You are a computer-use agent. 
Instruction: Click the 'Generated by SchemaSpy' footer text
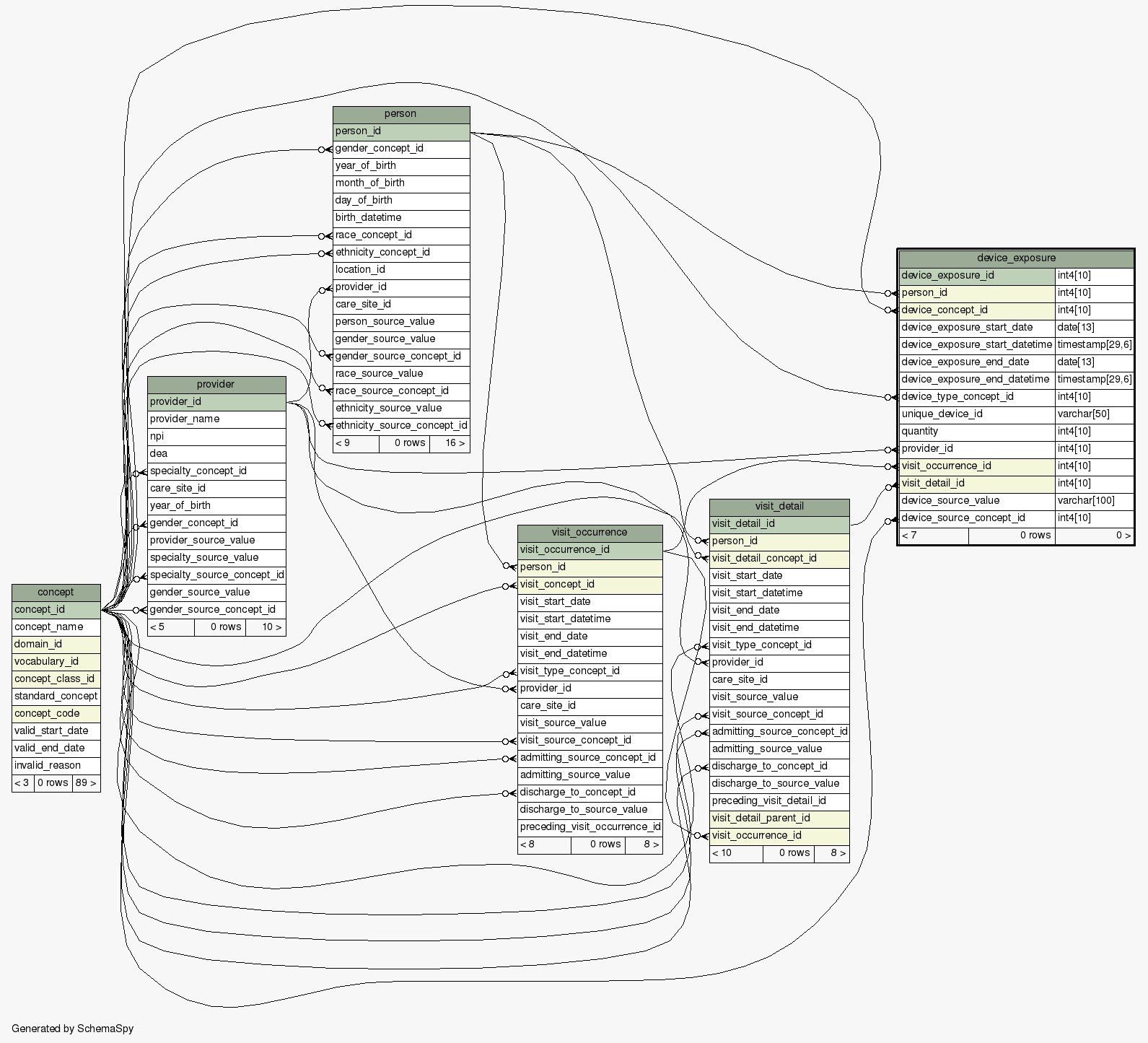click(x=72, y=1029)
